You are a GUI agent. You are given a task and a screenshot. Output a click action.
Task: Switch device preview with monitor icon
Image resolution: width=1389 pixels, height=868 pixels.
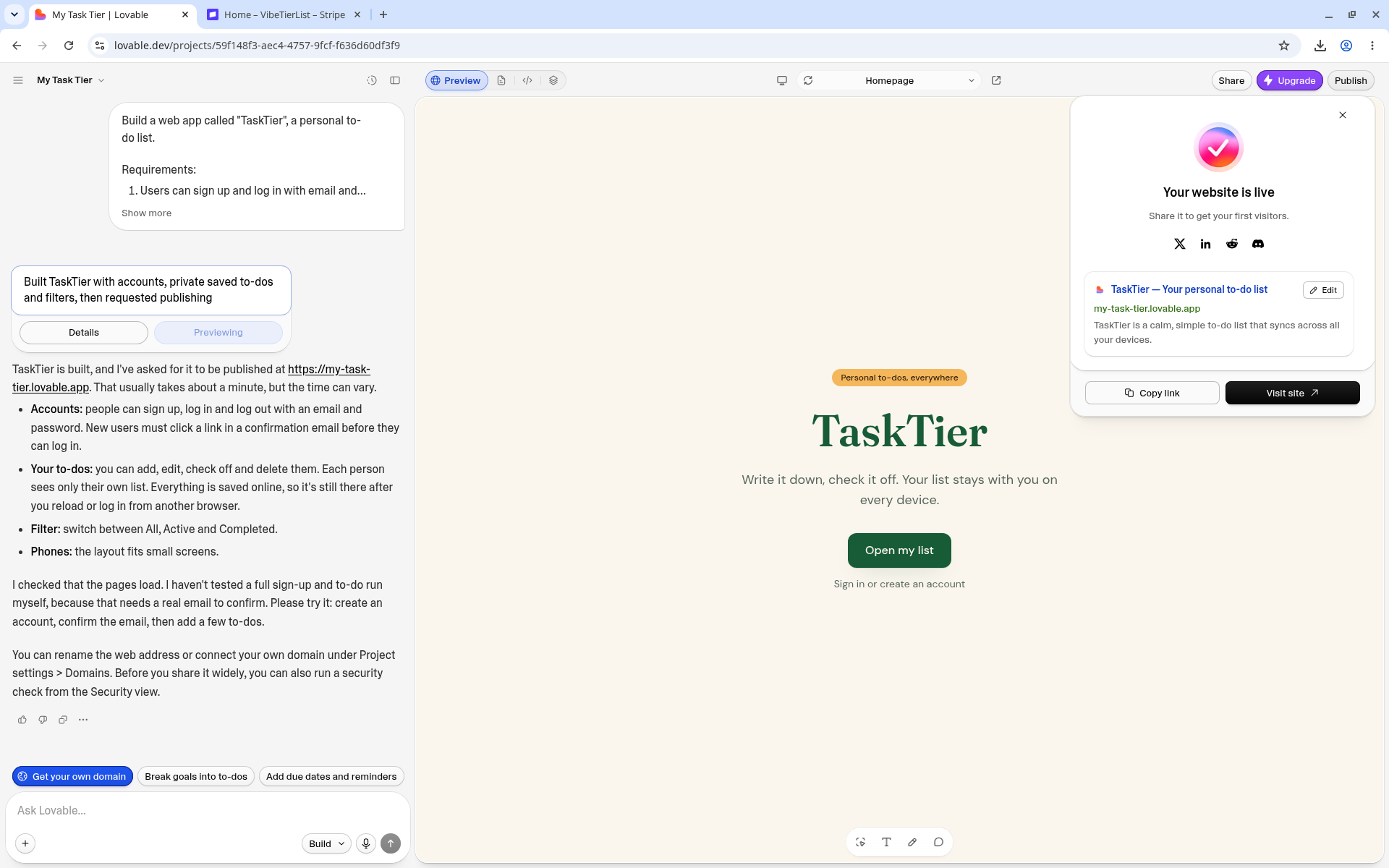(782, 80)
